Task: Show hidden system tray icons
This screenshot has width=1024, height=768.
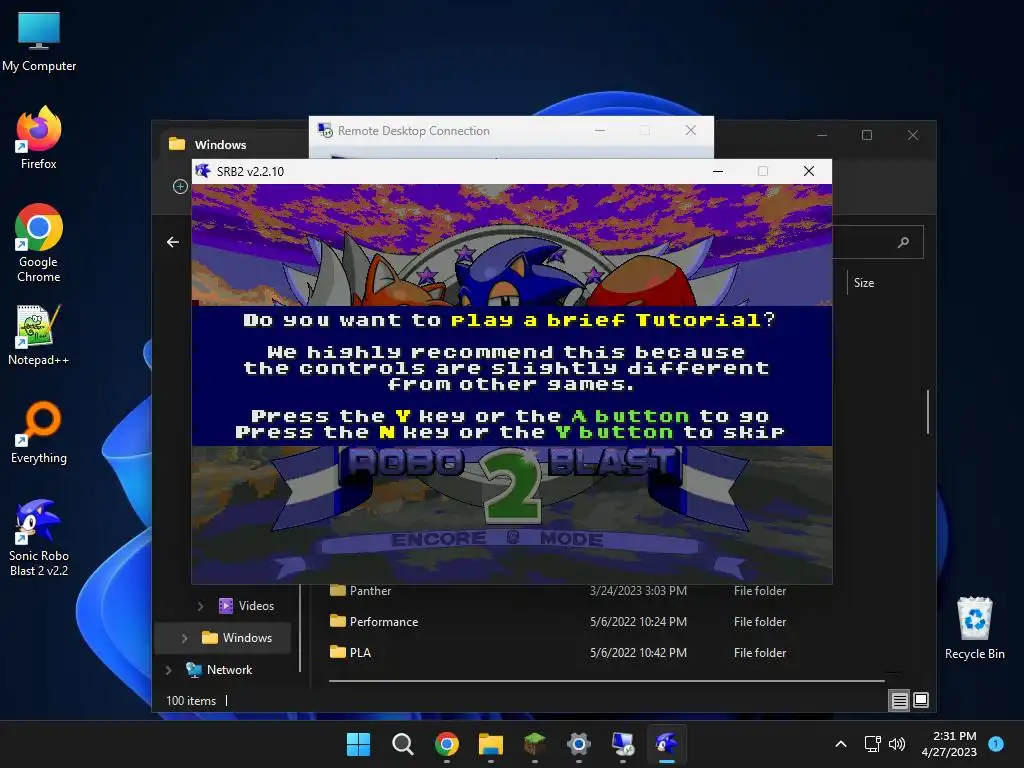Action: [841, 744]
